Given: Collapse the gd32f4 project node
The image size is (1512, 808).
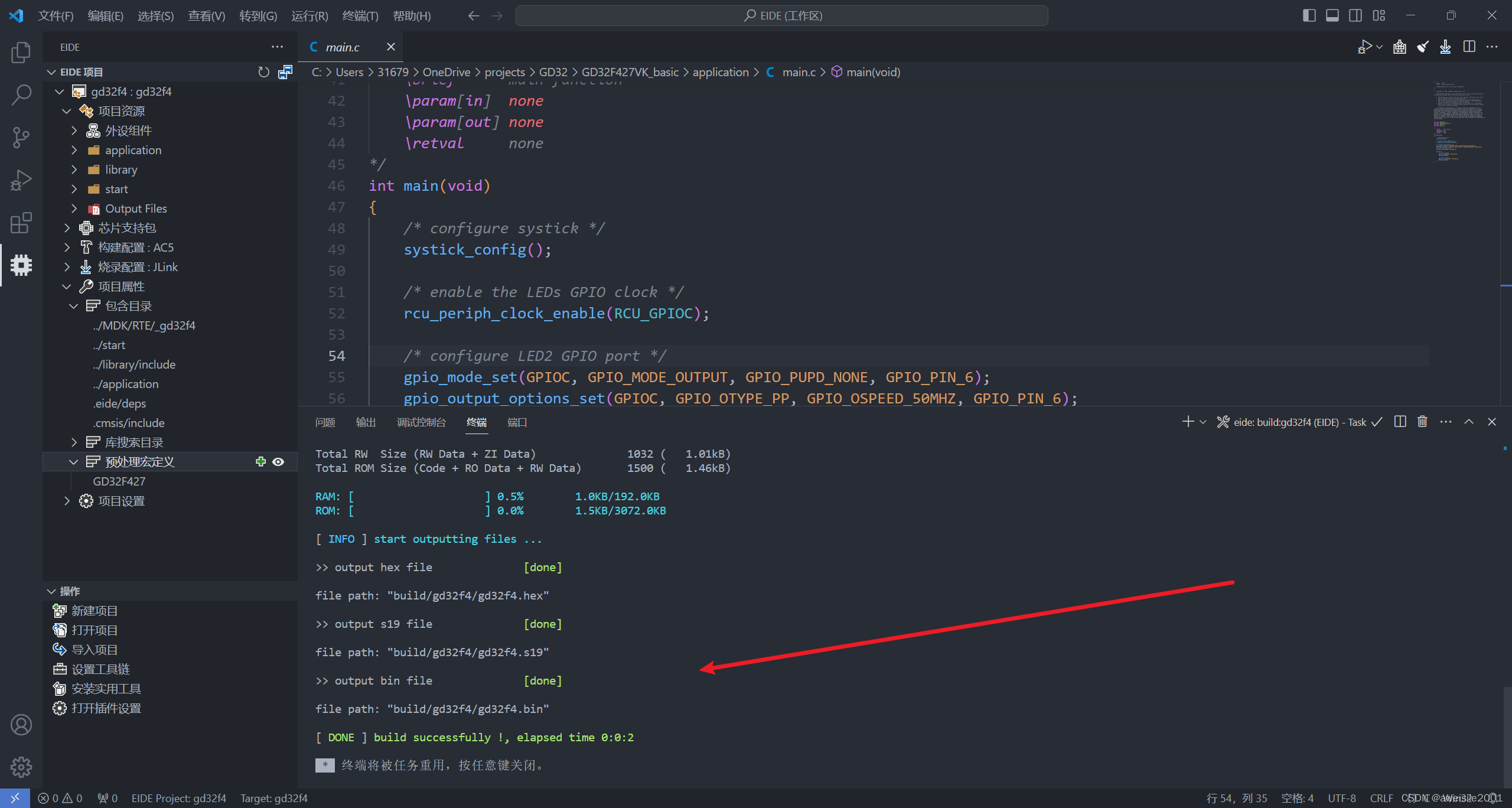Looking at the screenshot, I should (x=59, y=92).
